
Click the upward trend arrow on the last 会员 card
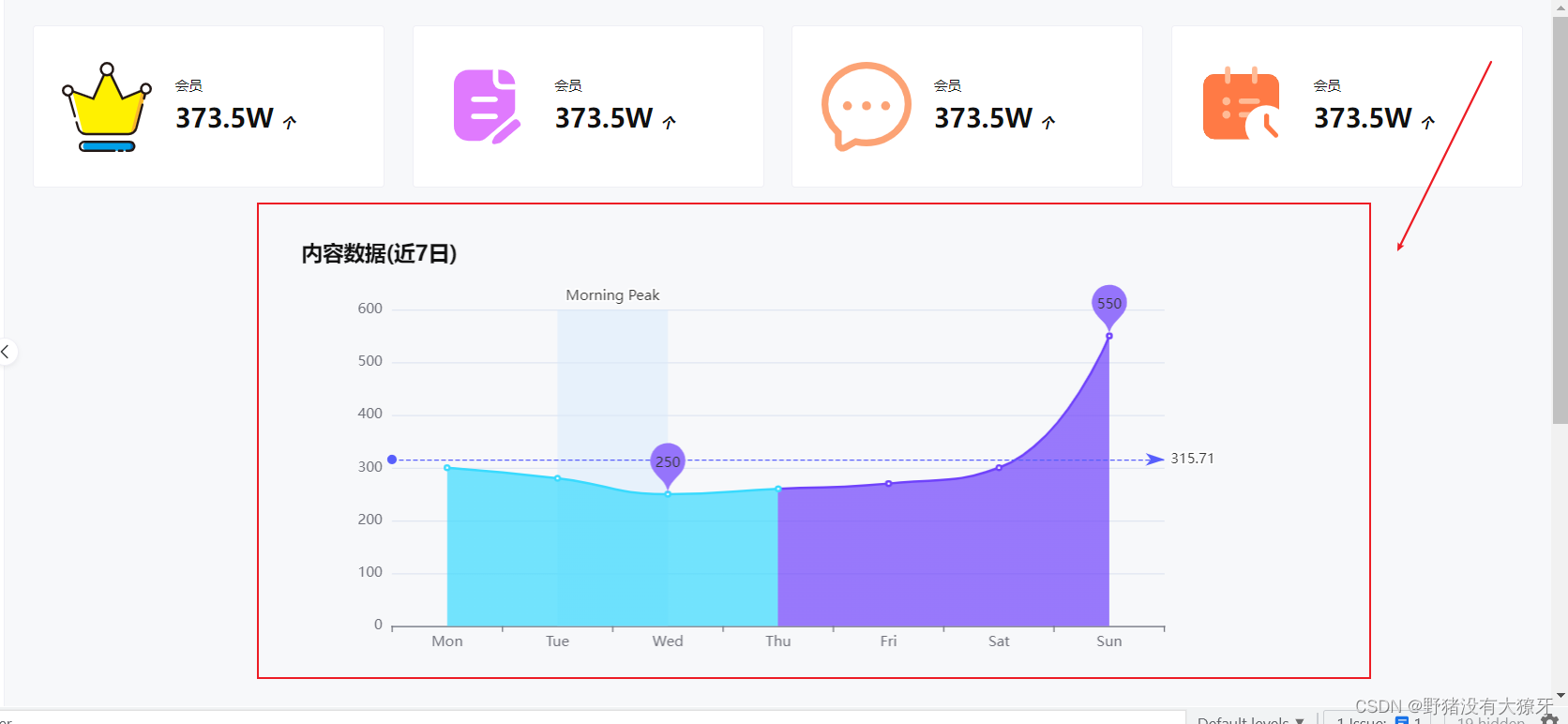point(1428,120)
